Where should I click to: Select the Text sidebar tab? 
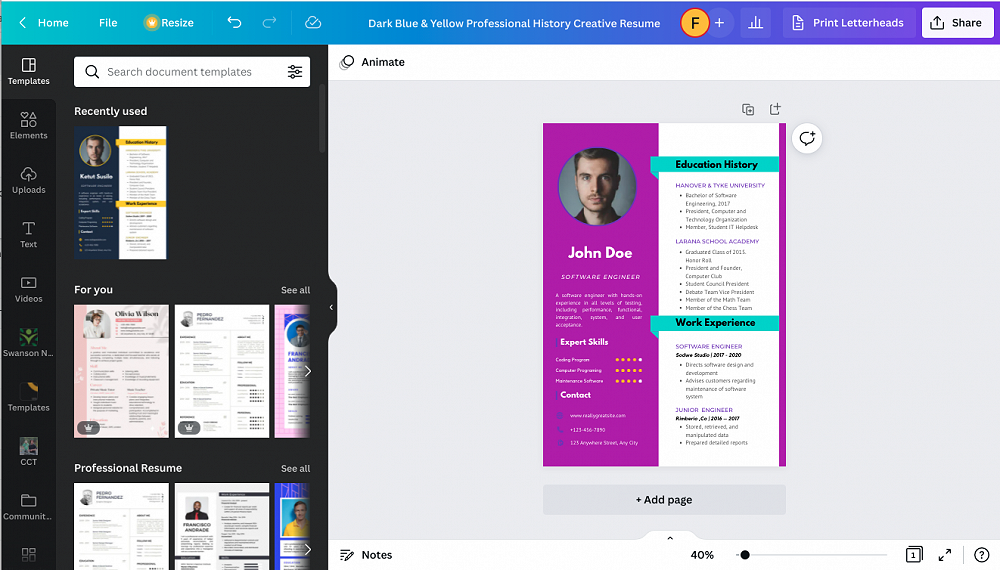pos(28,234)
